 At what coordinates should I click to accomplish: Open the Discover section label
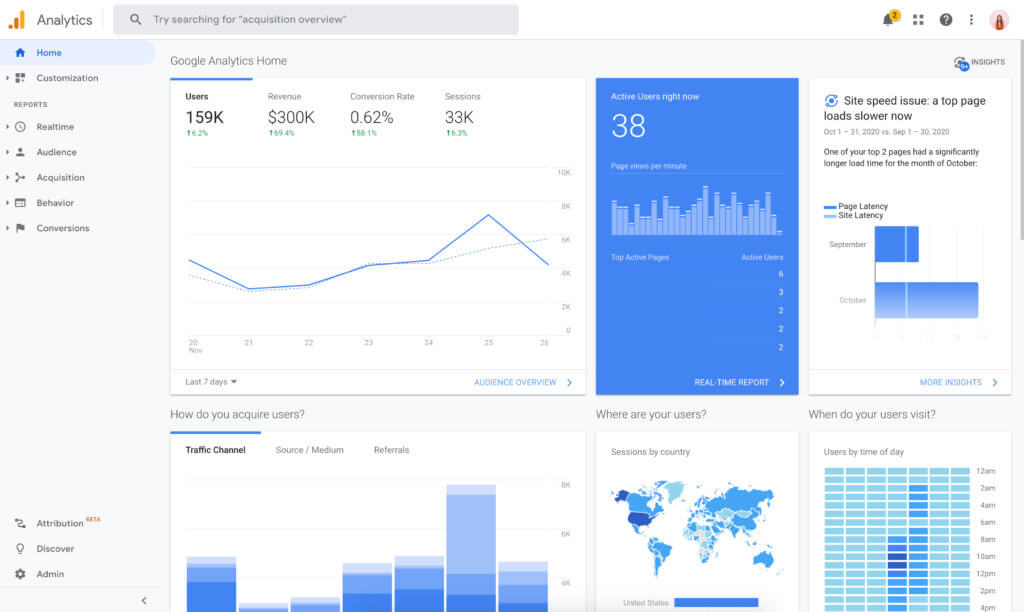55,549
